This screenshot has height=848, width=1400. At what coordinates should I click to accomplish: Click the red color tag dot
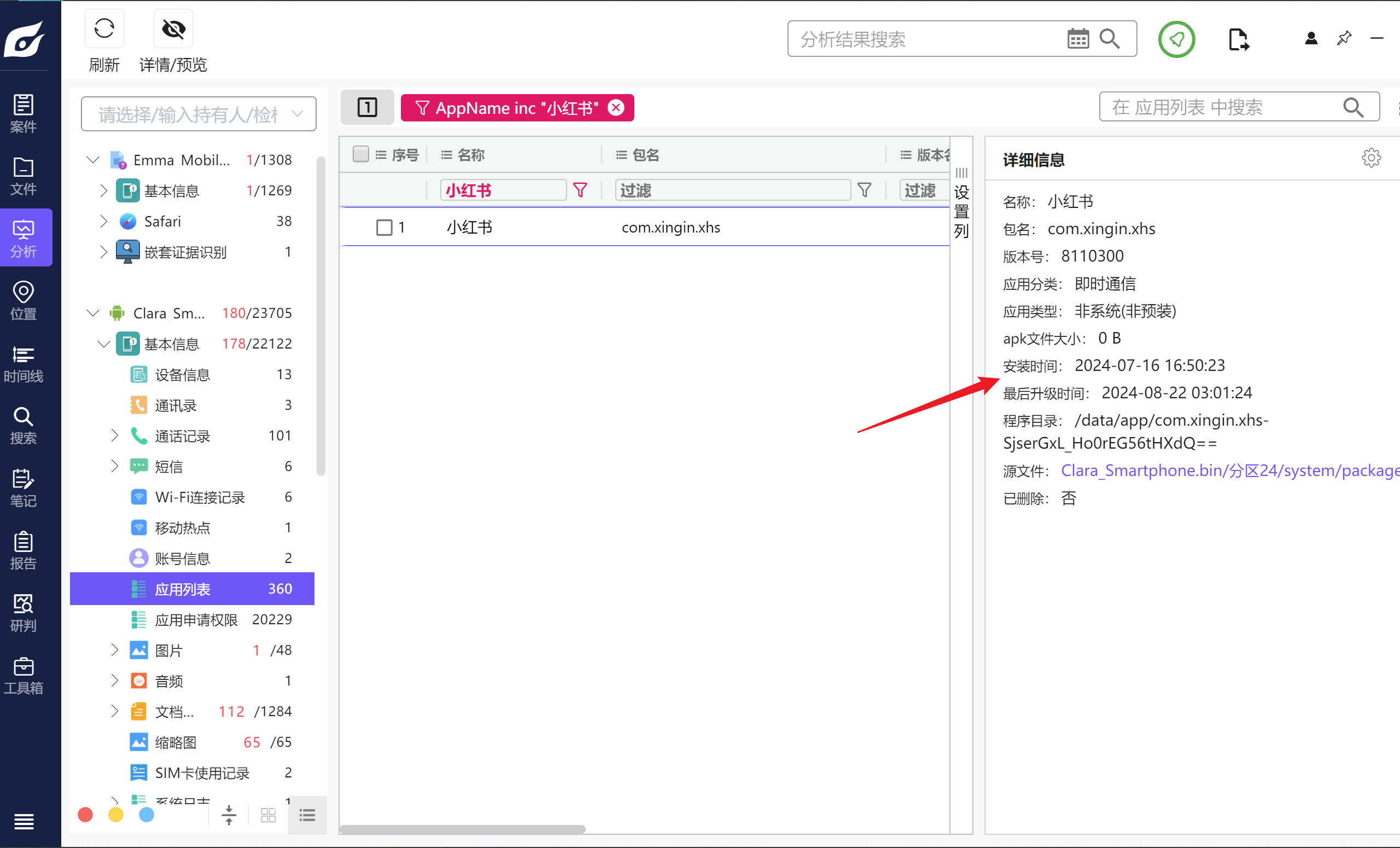click(x=86, y=815)
